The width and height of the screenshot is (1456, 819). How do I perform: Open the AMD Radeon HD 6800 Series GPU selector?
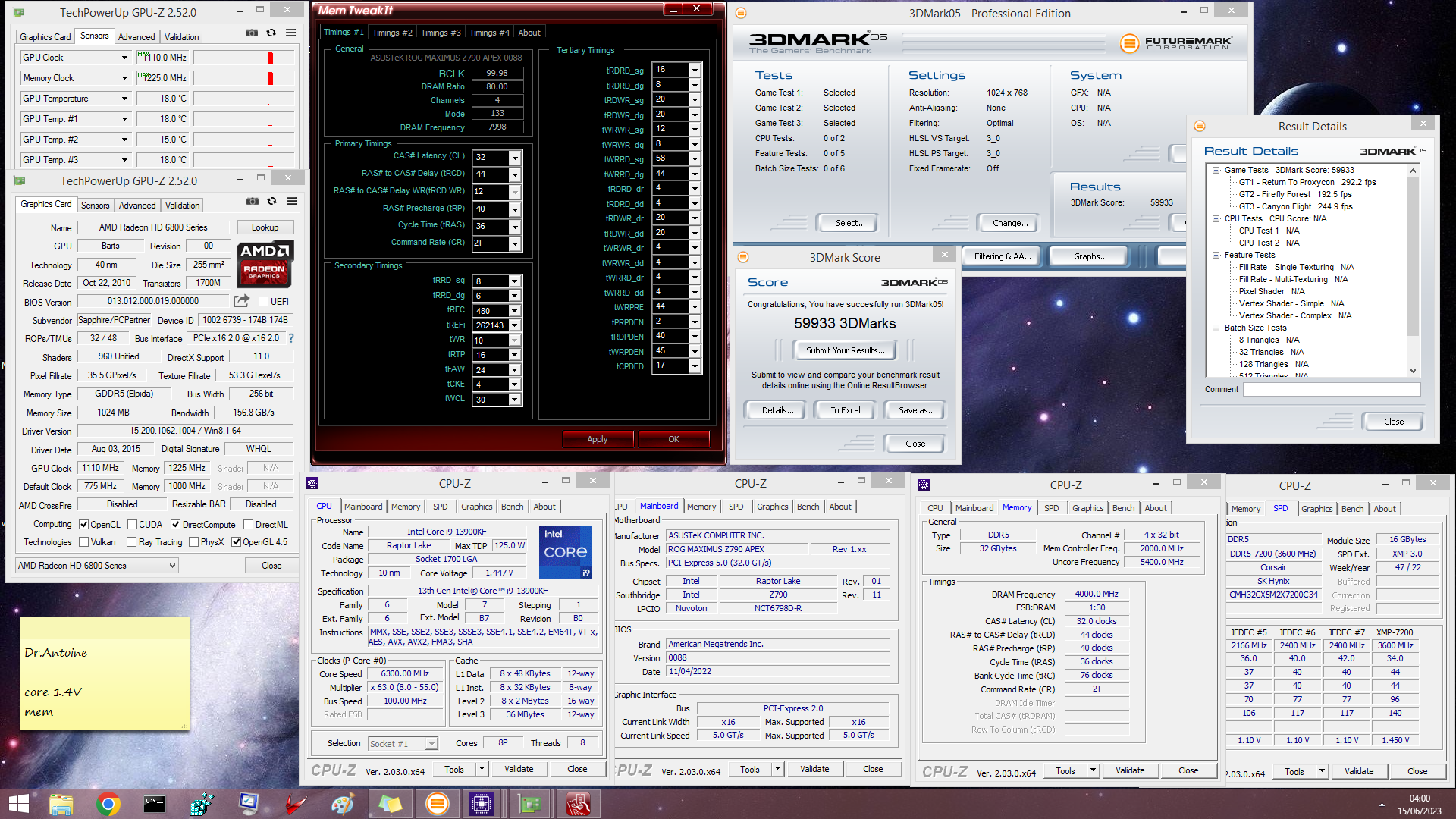click(97, 566)
